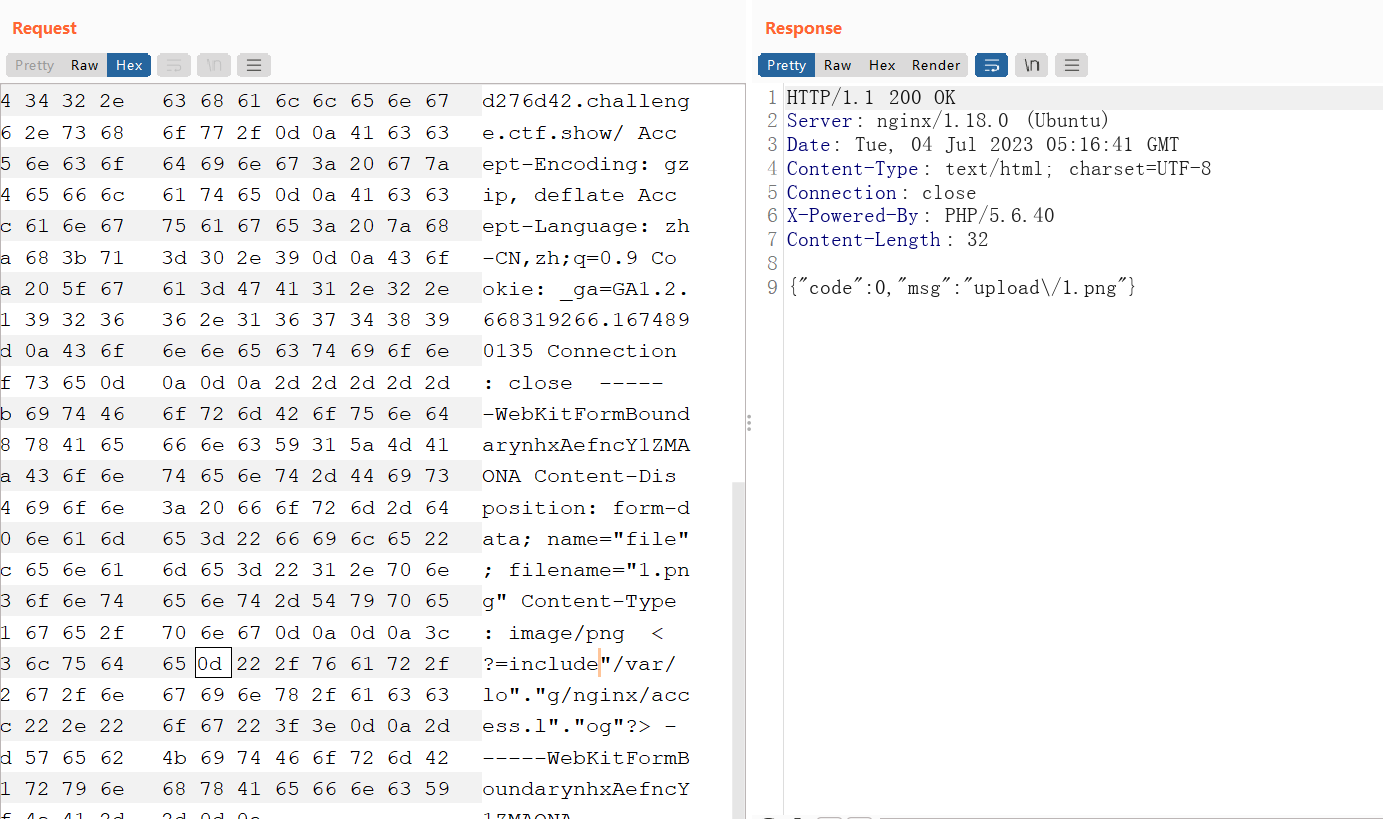Click the ASCII text 'ONA Content-Dis'
Viewport: 1383px width, 819px height.
[579, 476]
